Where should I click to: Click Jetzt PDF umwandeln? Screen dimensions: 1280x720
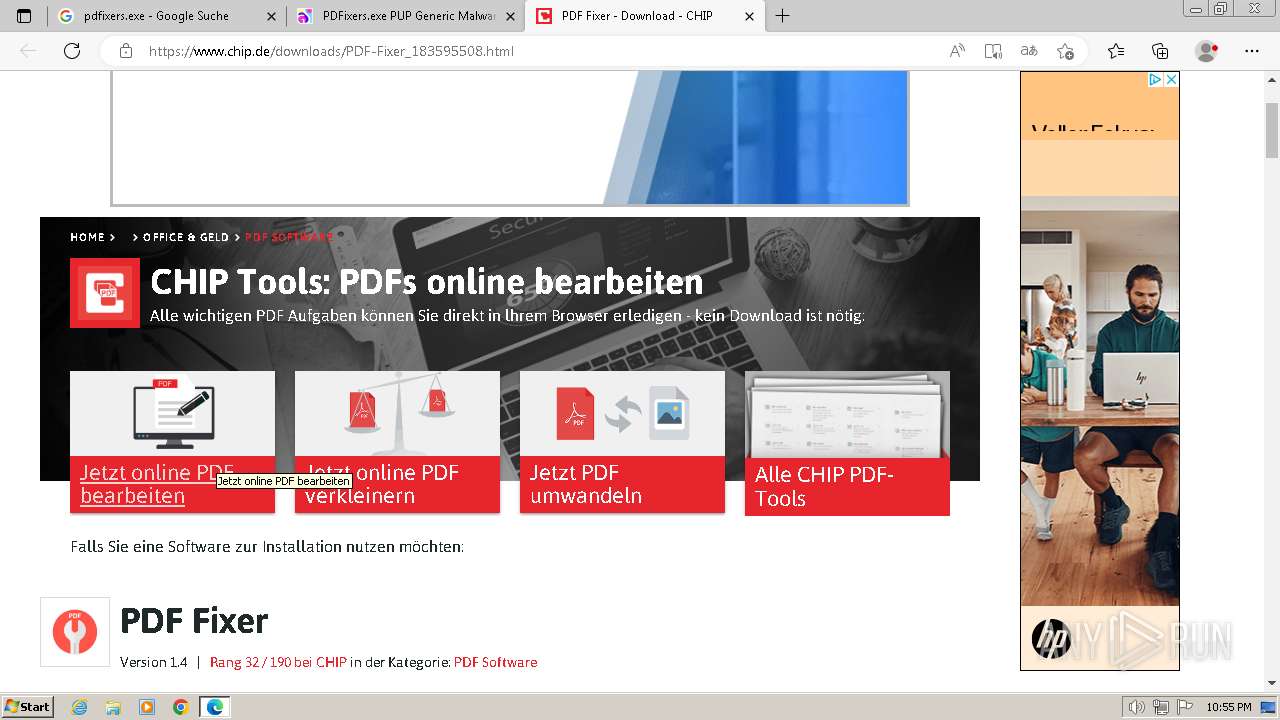(x=586, y=484)
